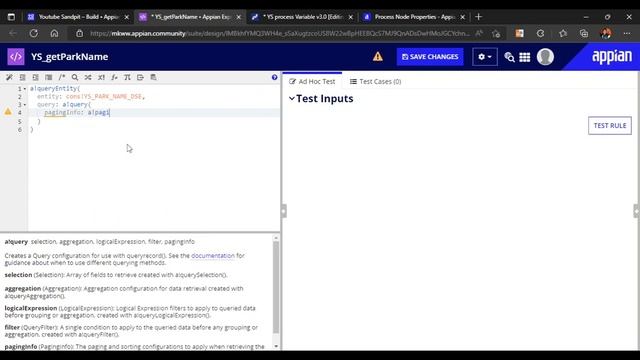The width and height of the screenshot is (640, 360).
Task: Click the documentation scroll down arrow
Action: (x=276, y=347)
